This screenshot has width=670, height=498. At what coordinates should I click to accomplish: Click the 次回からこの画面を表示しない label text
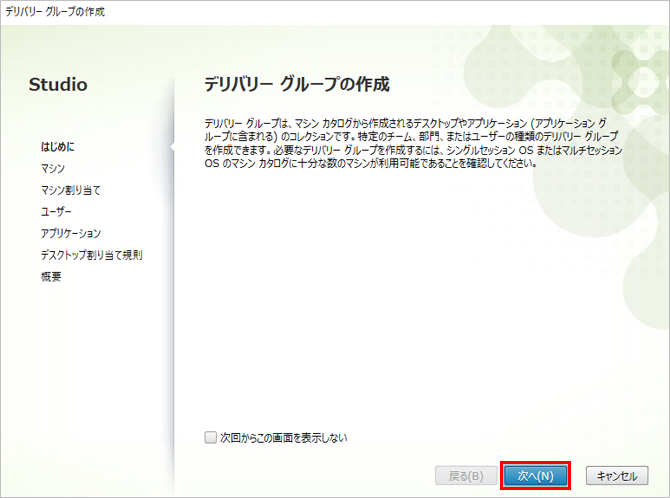283,438
